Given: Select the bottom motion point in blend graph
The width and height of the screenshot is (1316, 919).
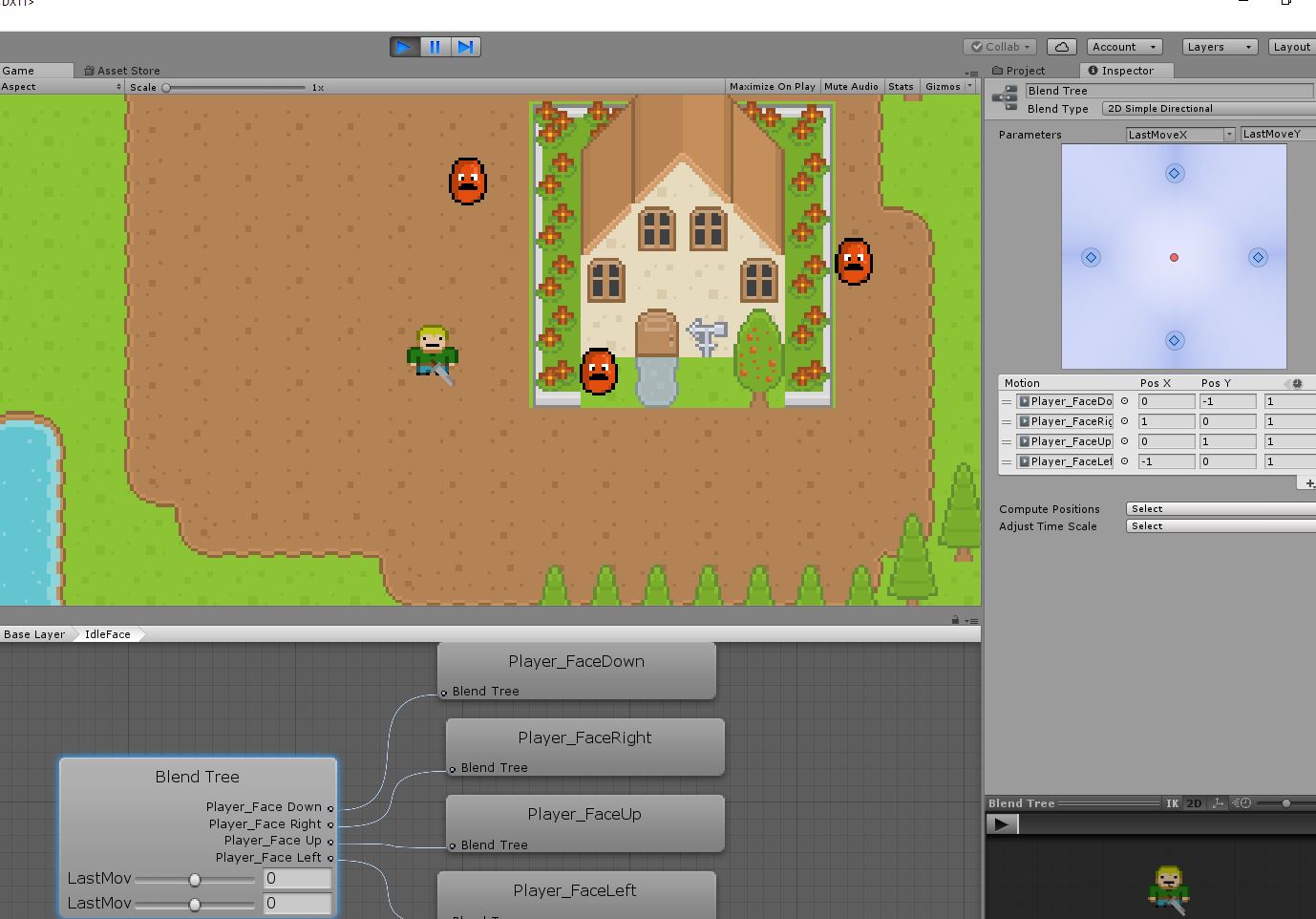Looking at the screenshot, I should pos(1175,340).
